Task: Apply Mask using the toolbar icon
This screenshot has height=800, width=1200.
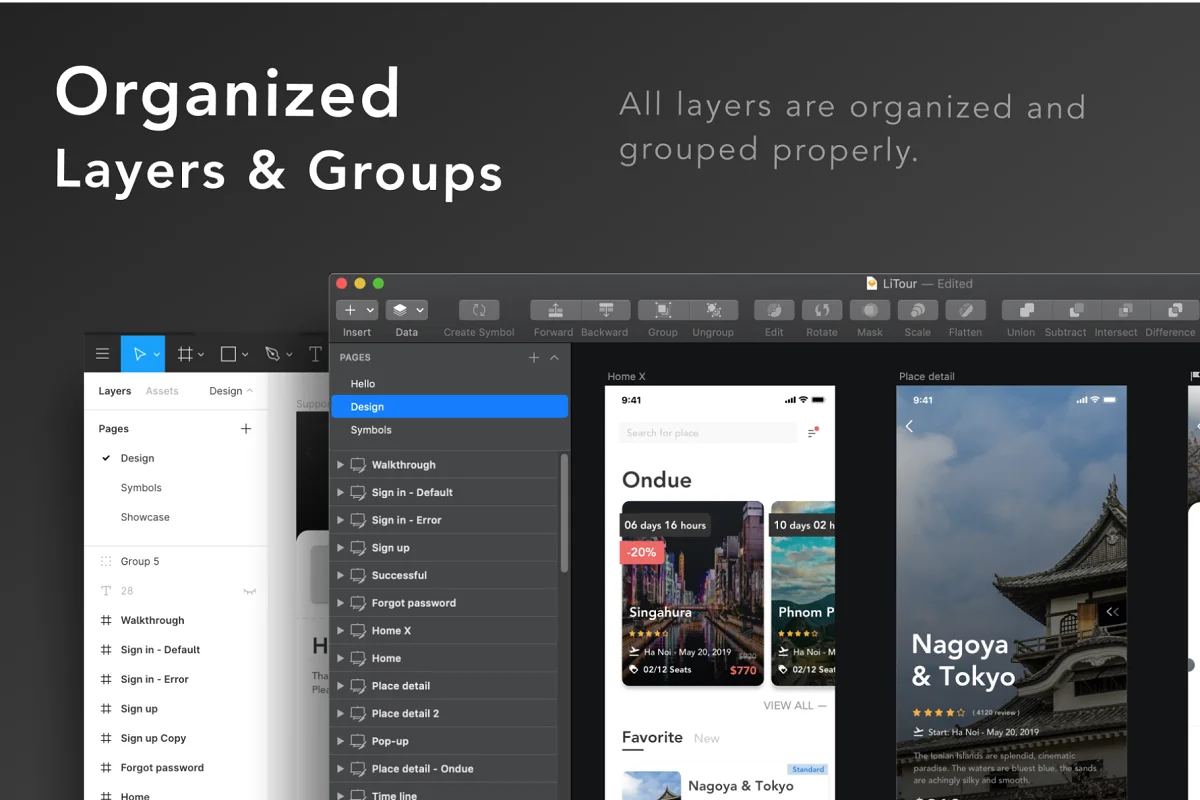Action: 870,310
